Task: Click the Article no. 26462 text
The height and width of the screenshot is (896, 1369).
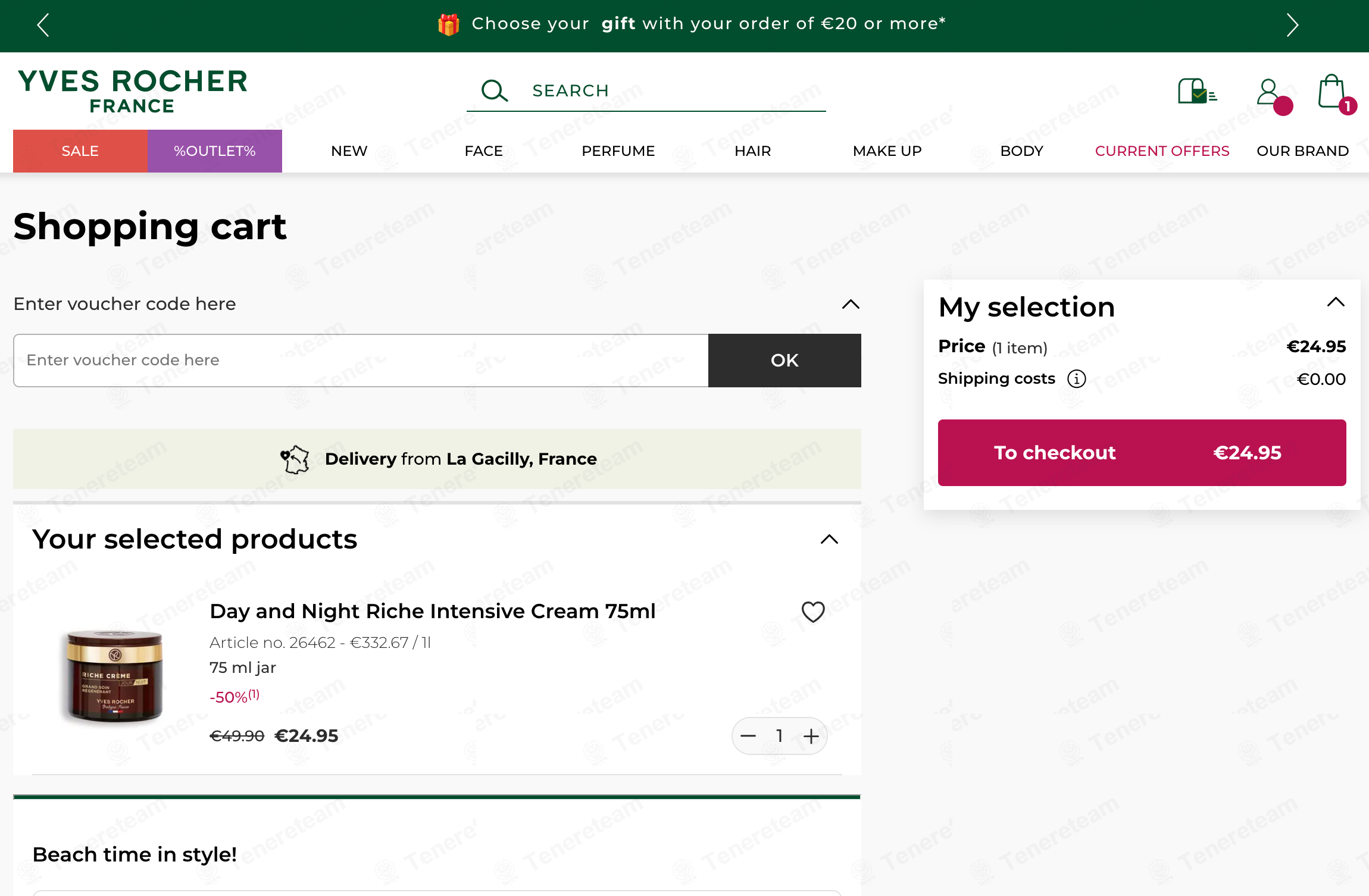Action: (x=320, y=643)
